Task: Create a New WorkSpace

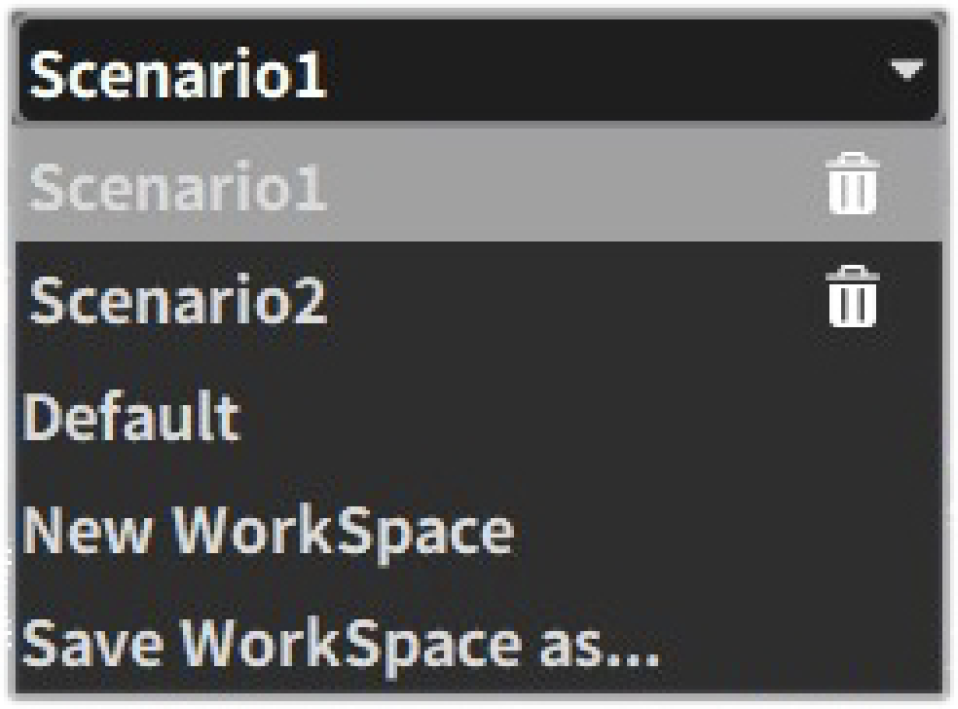Action: pos(267,531)
